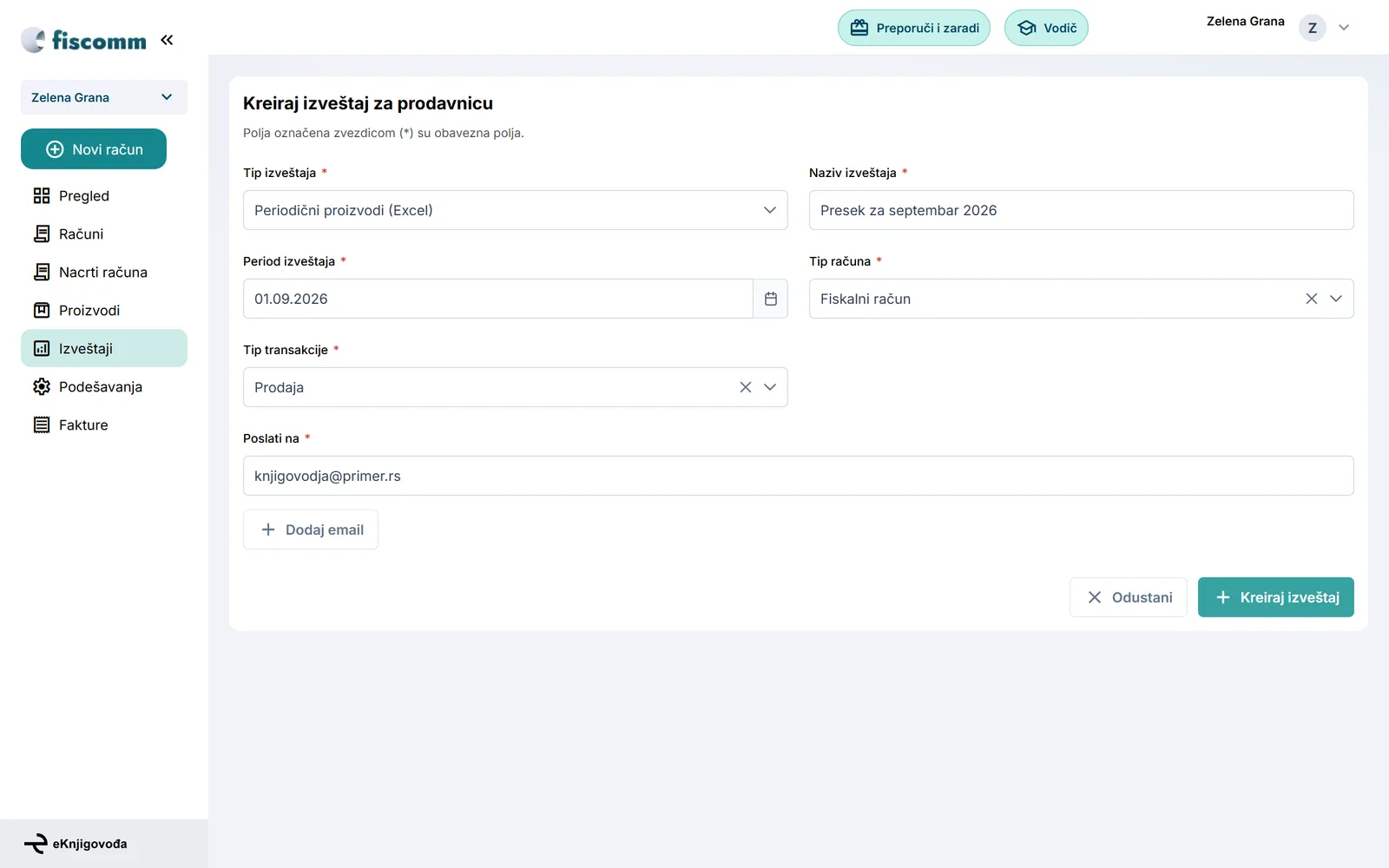
Task: Click Preporuči i zaradi button
Action: [x=914, y=28]
